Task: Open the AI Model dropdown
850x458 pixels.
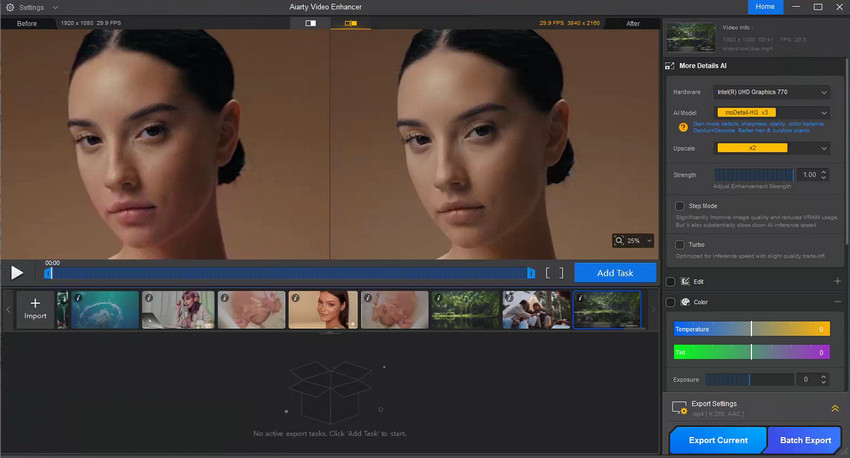Action: coord(771,113)
